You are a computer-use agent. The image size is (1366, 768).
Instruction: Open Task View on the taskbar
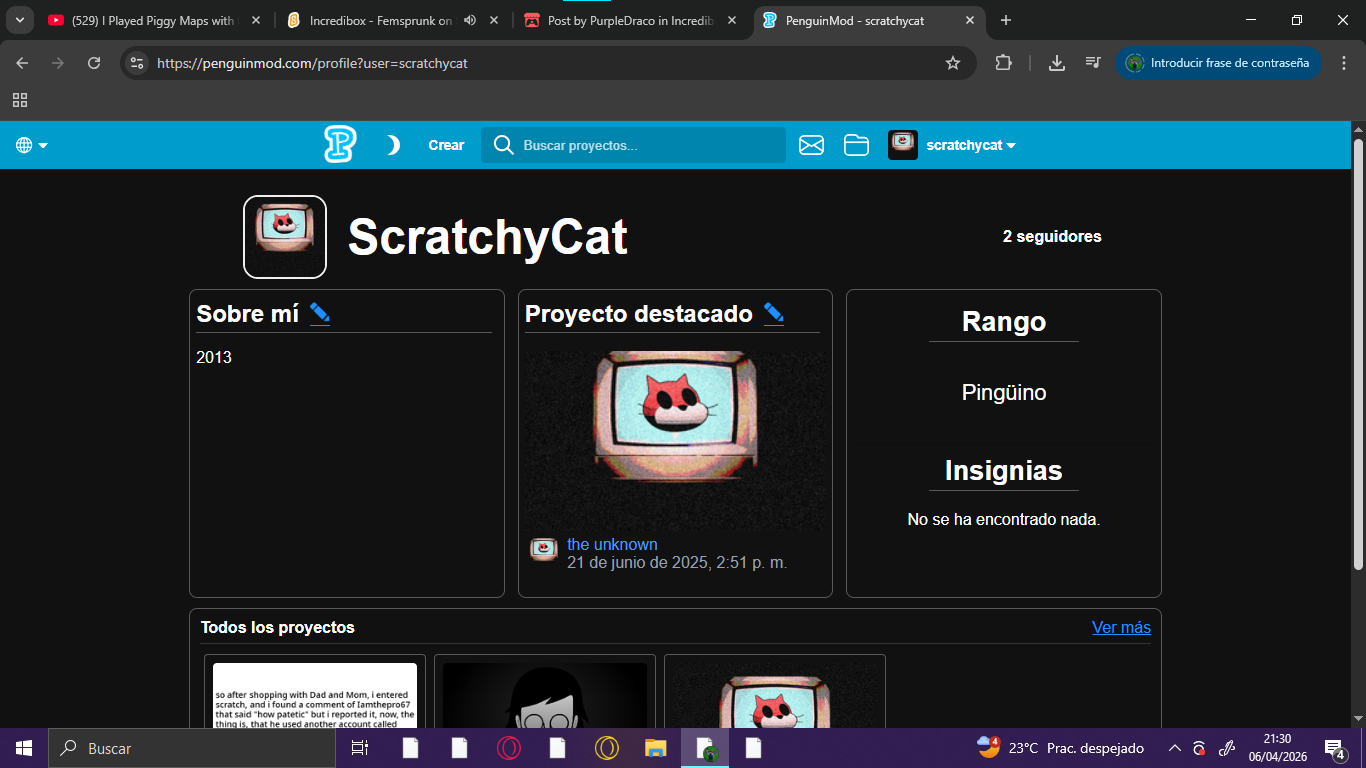(360, 748)
